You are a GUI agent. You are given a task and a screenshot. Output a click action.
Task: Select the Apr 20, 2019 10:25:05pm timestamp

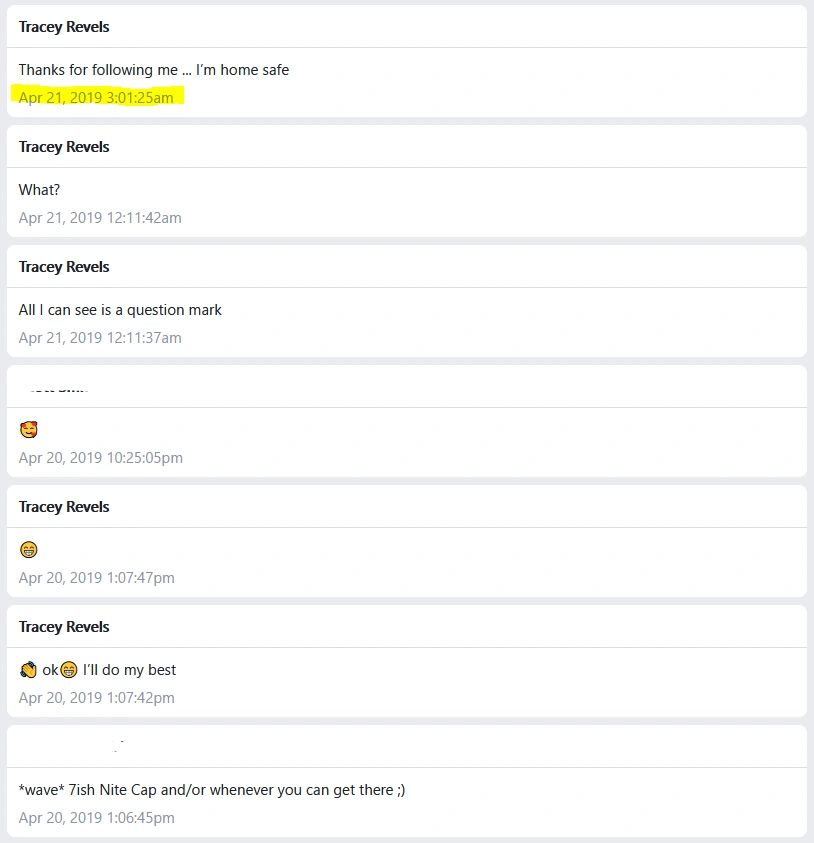pyautogui.click(x=101, y=458)
